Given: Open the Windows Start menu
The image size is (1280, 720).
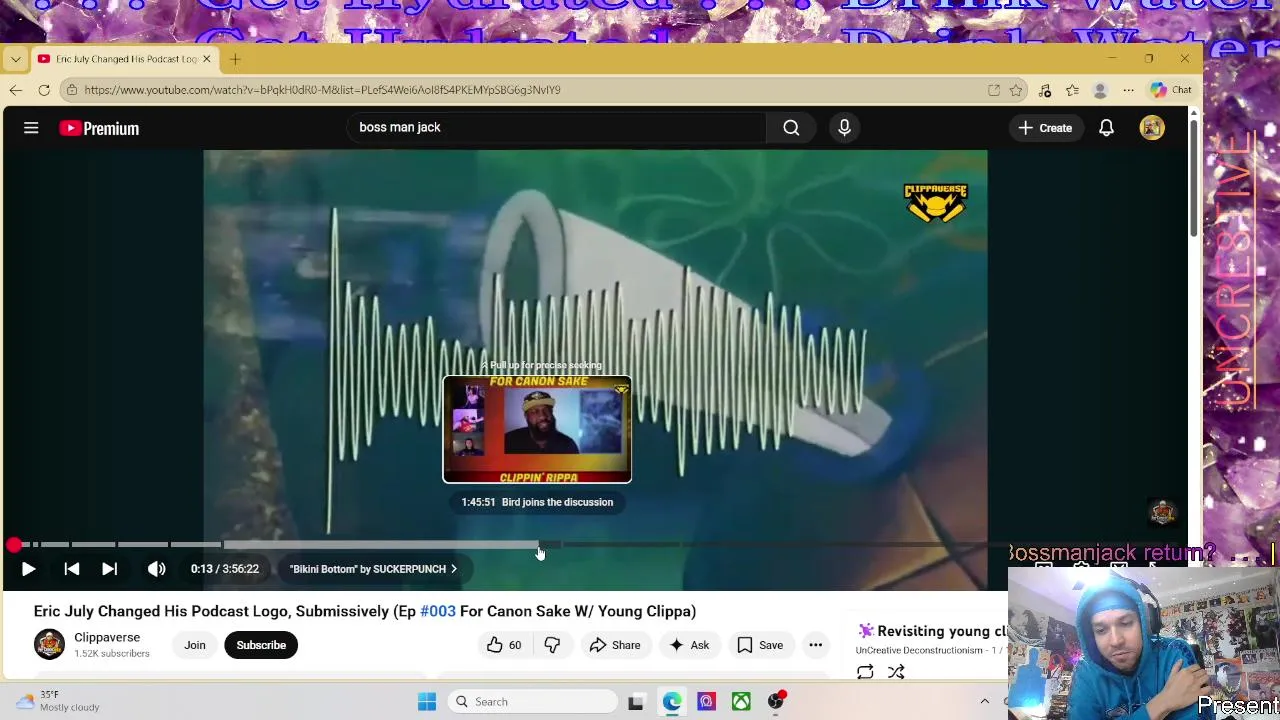Looking at the screenshot, I should pos(427,702).
